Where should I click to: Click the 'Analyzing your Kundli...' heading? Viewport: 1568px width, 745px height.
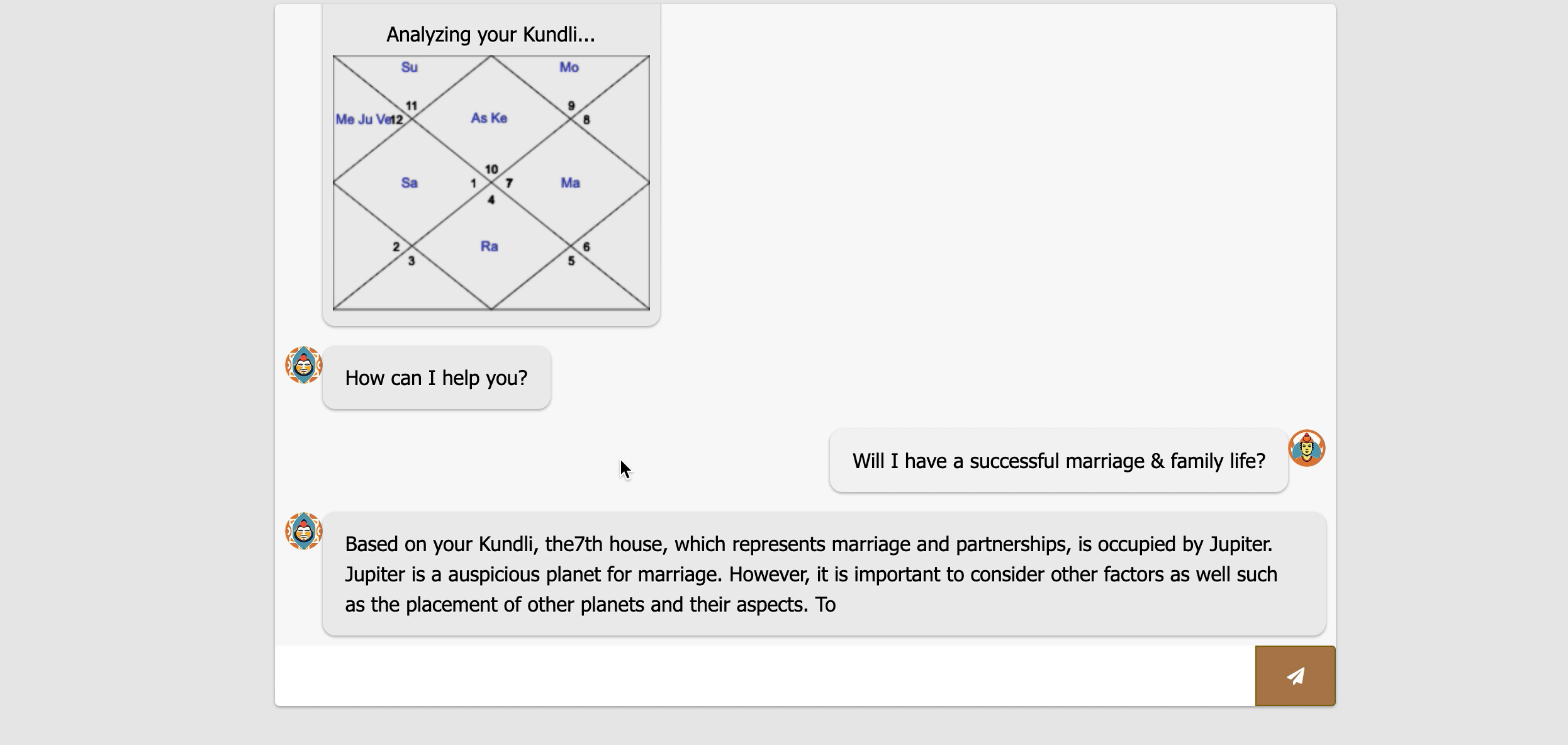tap(490, 35)
